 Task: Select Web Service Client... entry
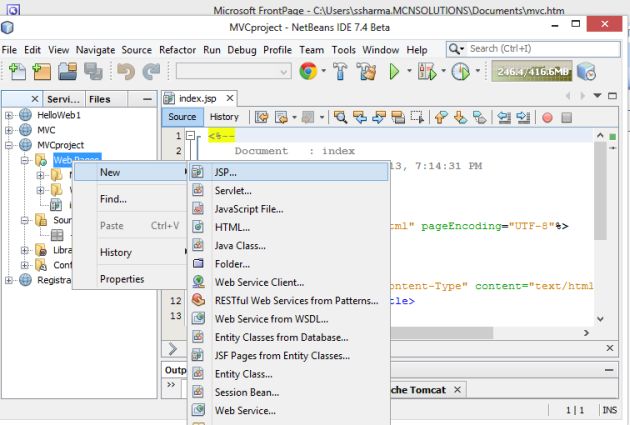289,282
